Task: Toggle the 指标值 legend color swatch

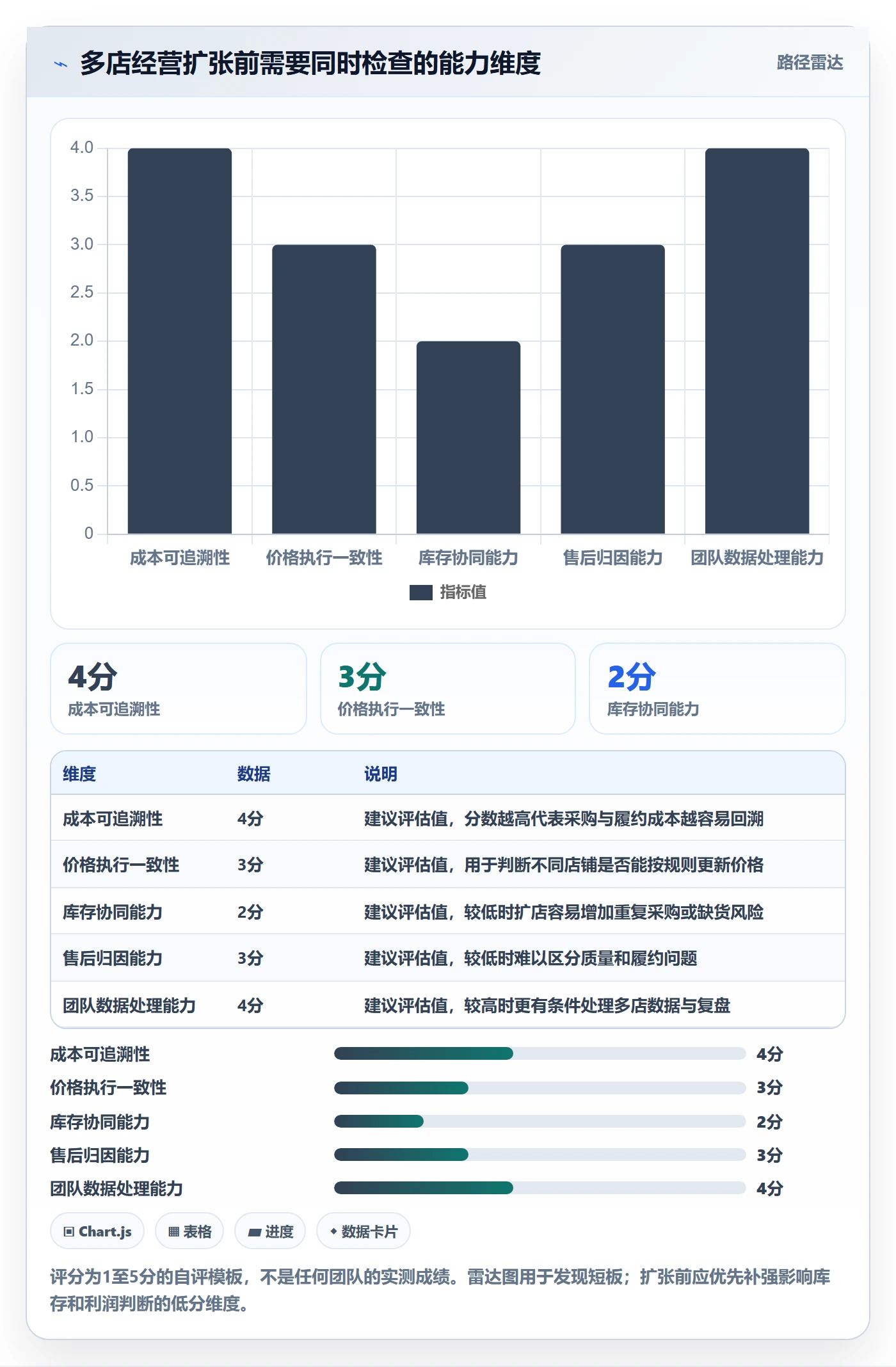Action: [421, 593]
